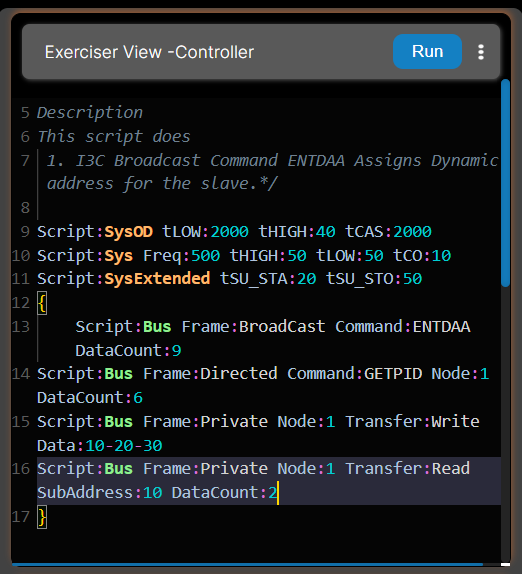
Task: Click Frame:Private on line 16
Action: [x=205, y=469]
